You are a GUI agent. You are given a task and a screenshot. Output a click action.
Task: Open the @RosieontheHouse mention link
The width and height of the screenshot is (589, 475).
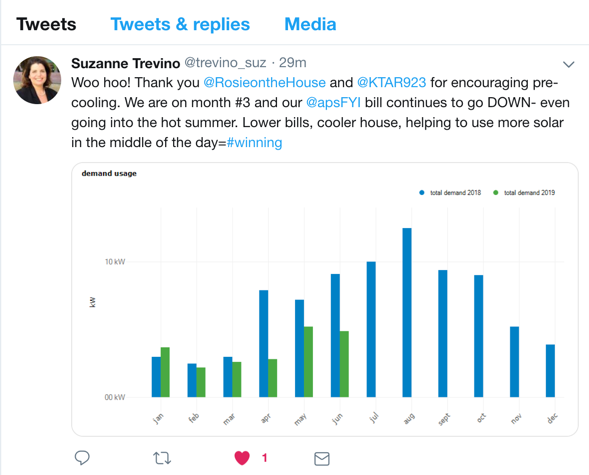coord(264,82)
